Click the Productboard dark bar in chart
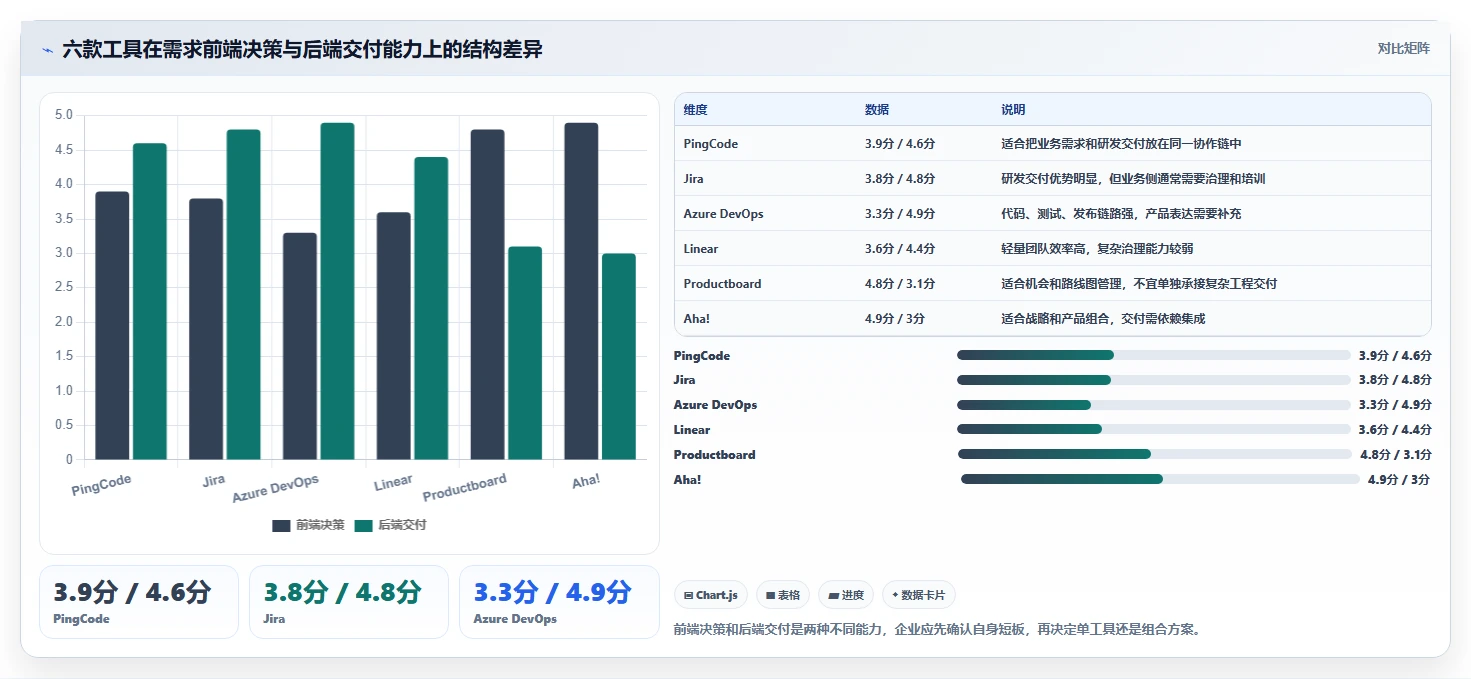 pyautogui.click(x=488, y=295)
